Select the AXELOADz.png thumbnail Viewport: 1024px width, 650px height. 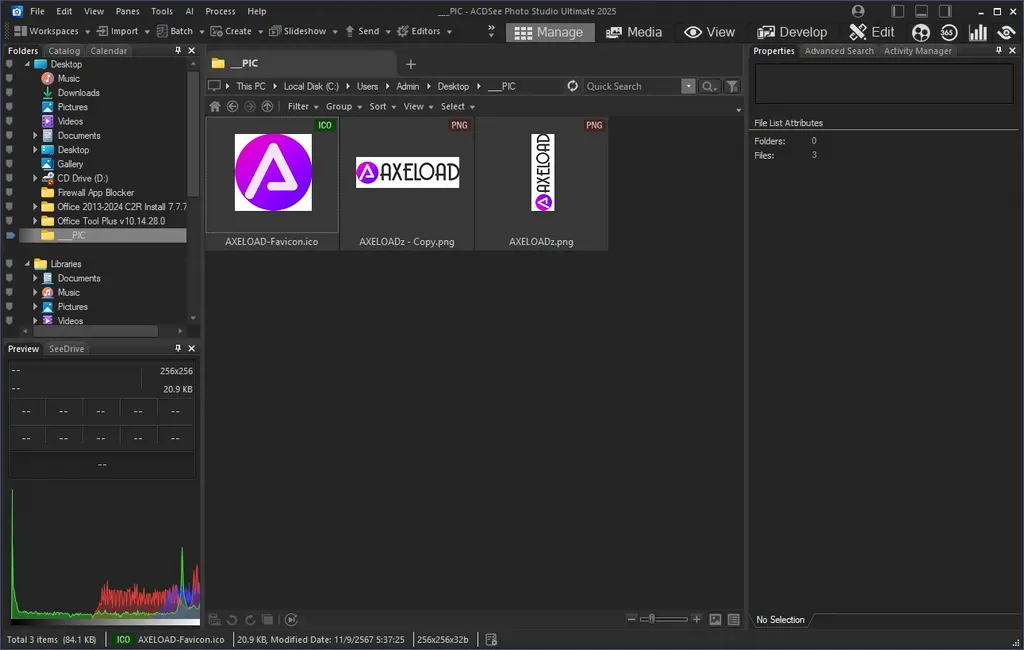[x=541, y=183]
